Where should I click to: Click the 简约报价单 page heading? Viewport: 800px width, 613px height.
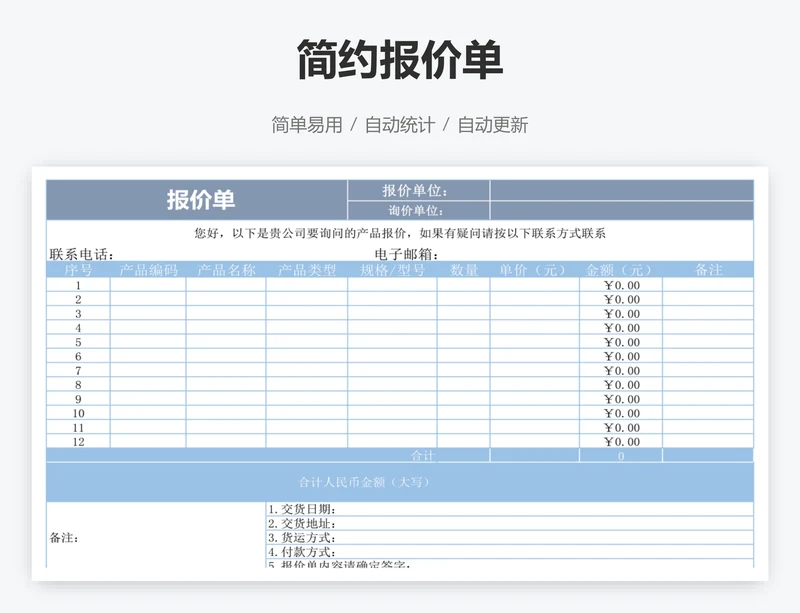coord(400,59)
